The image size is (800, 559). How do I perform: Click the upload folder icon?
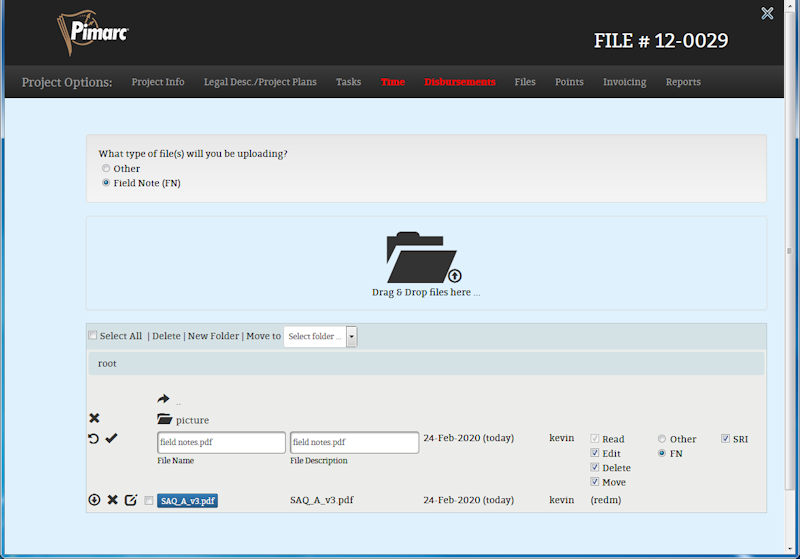coord(423,258)
